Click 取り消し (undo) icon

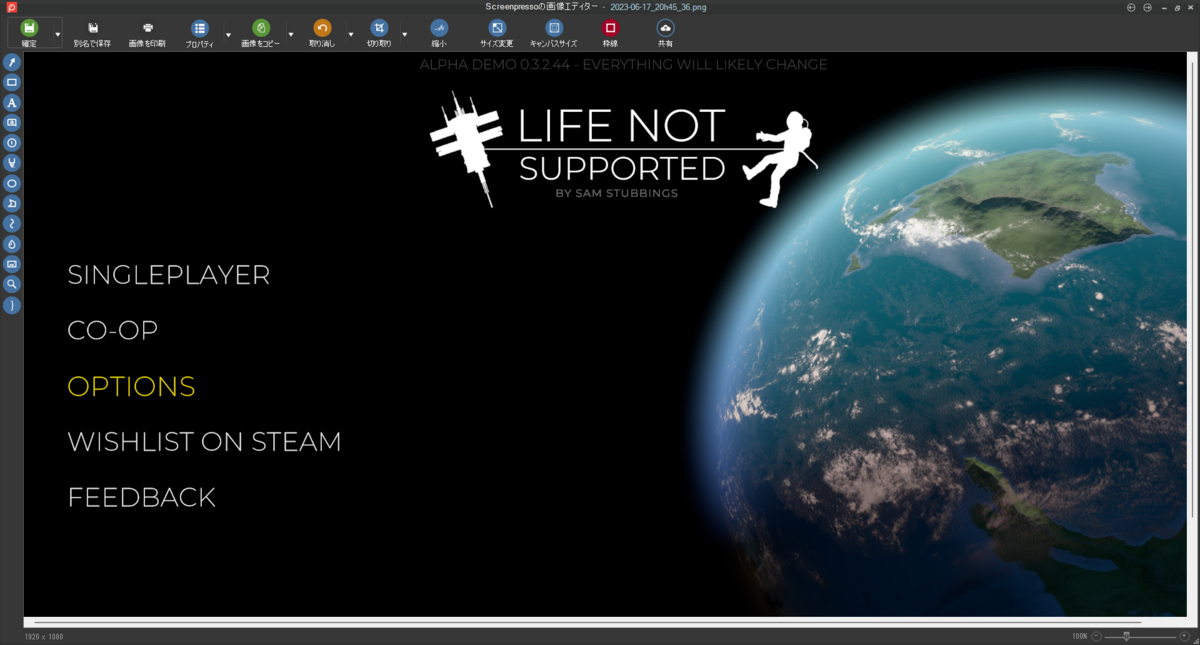click(322, 28)
